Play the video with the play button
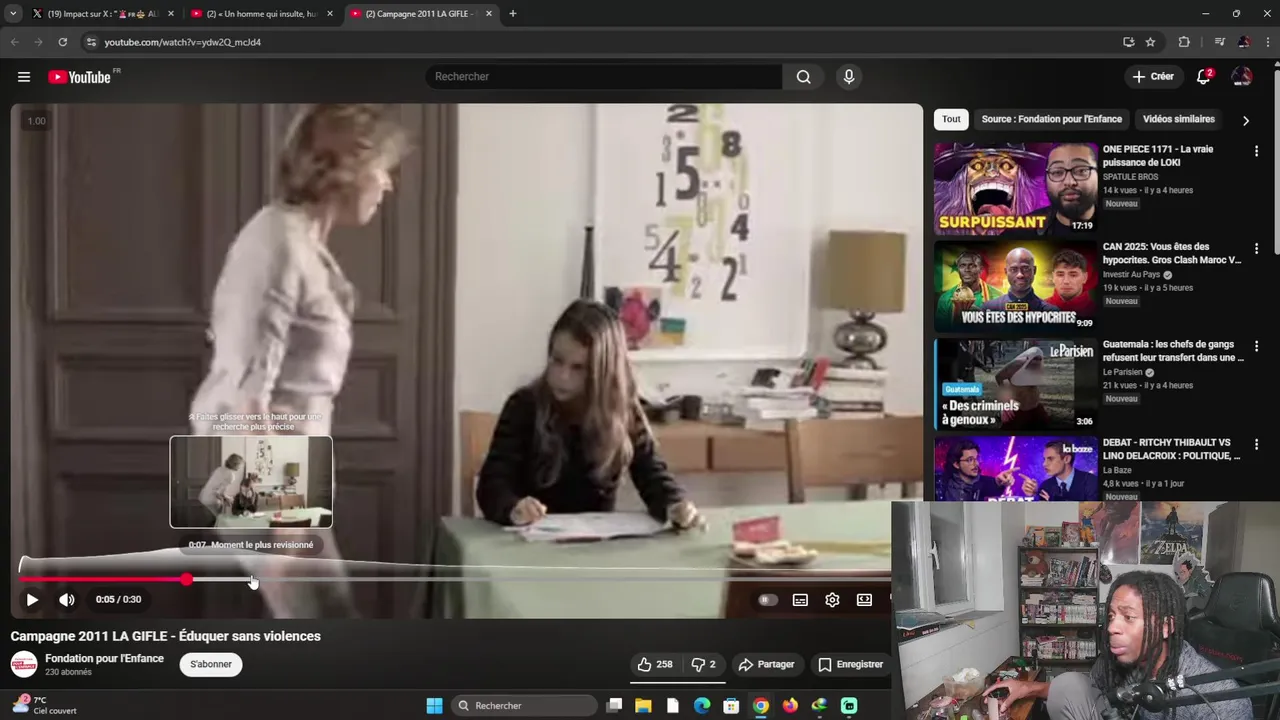 click(x=32, y=600)
